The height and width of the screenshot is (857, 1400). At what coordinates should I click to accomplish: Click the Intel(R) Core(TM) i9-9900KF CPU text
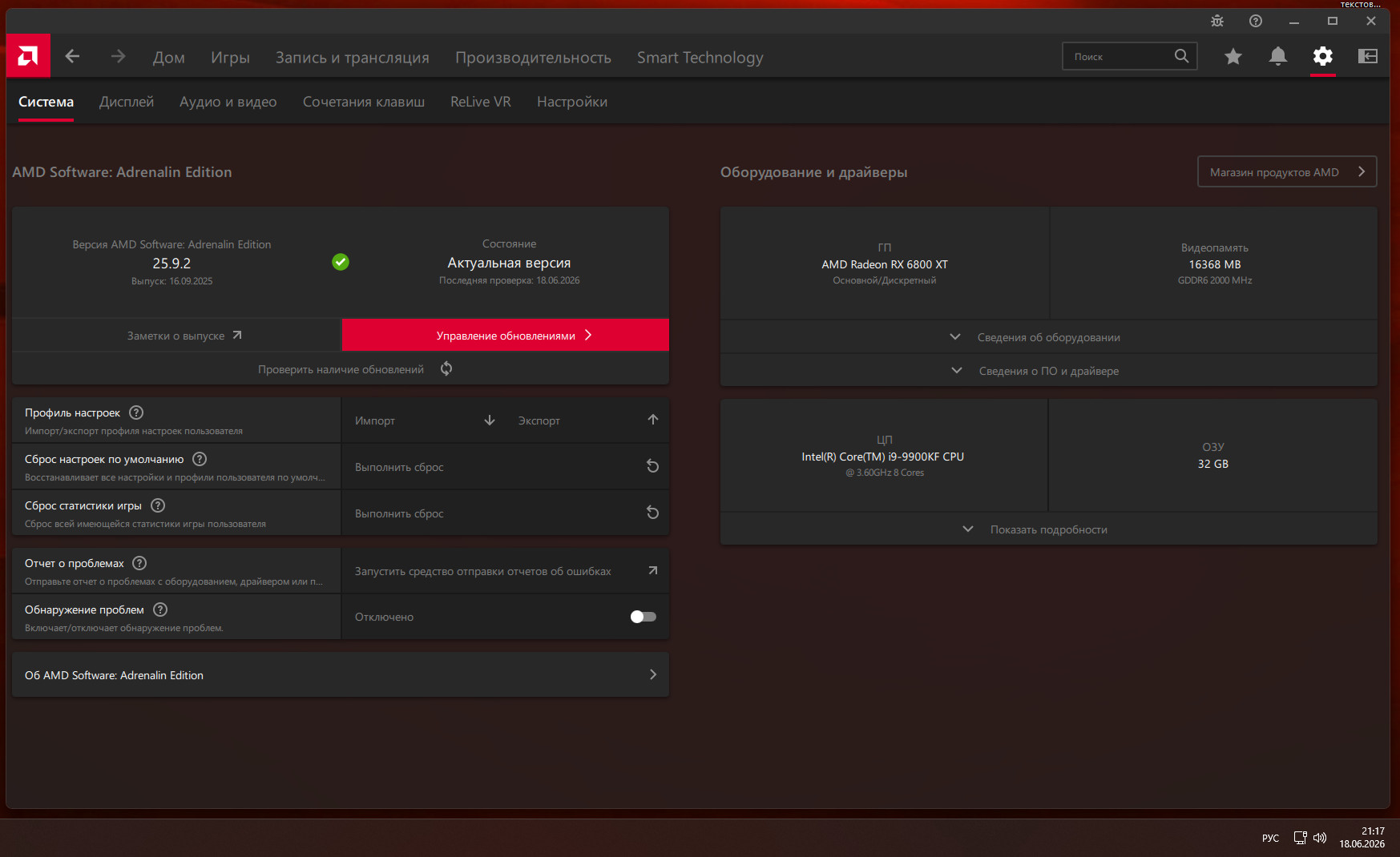[x=883, y=457]
